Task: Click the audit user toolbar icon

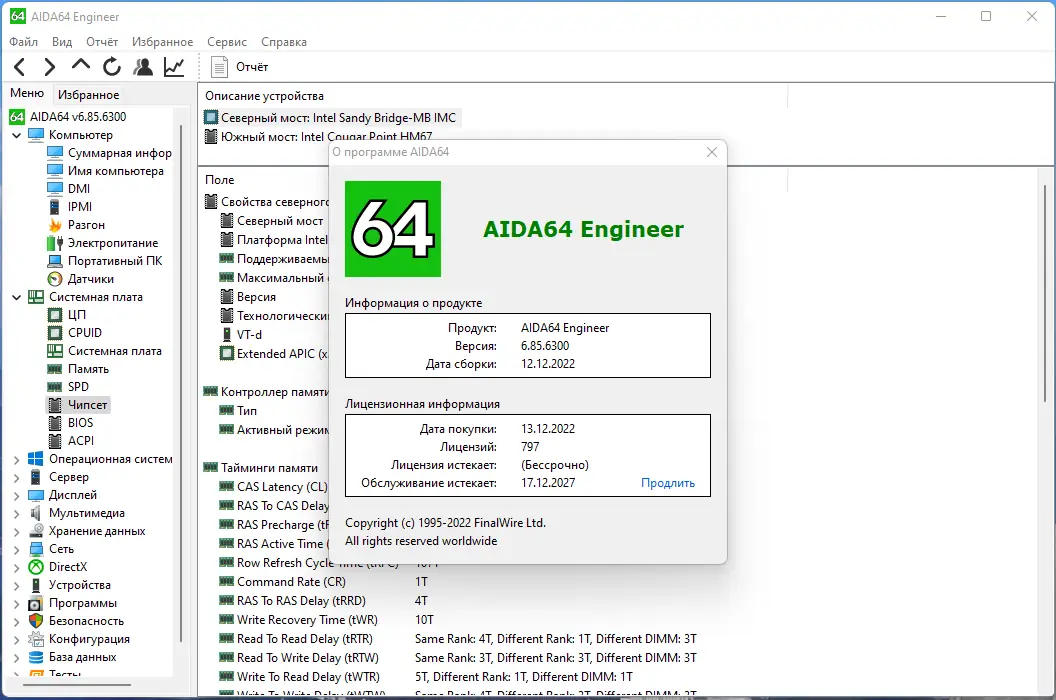Action: [142, 66]
